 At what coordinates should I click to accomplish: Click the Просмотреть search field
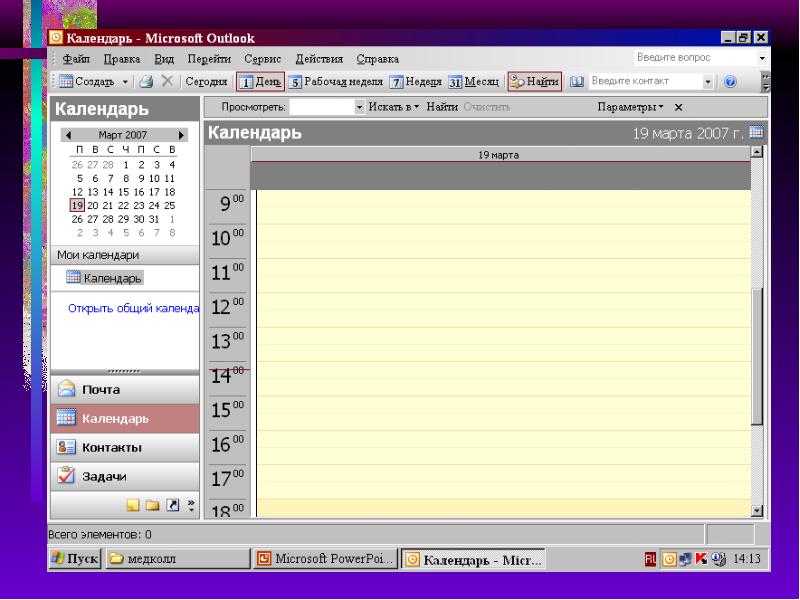pos(321,107)
